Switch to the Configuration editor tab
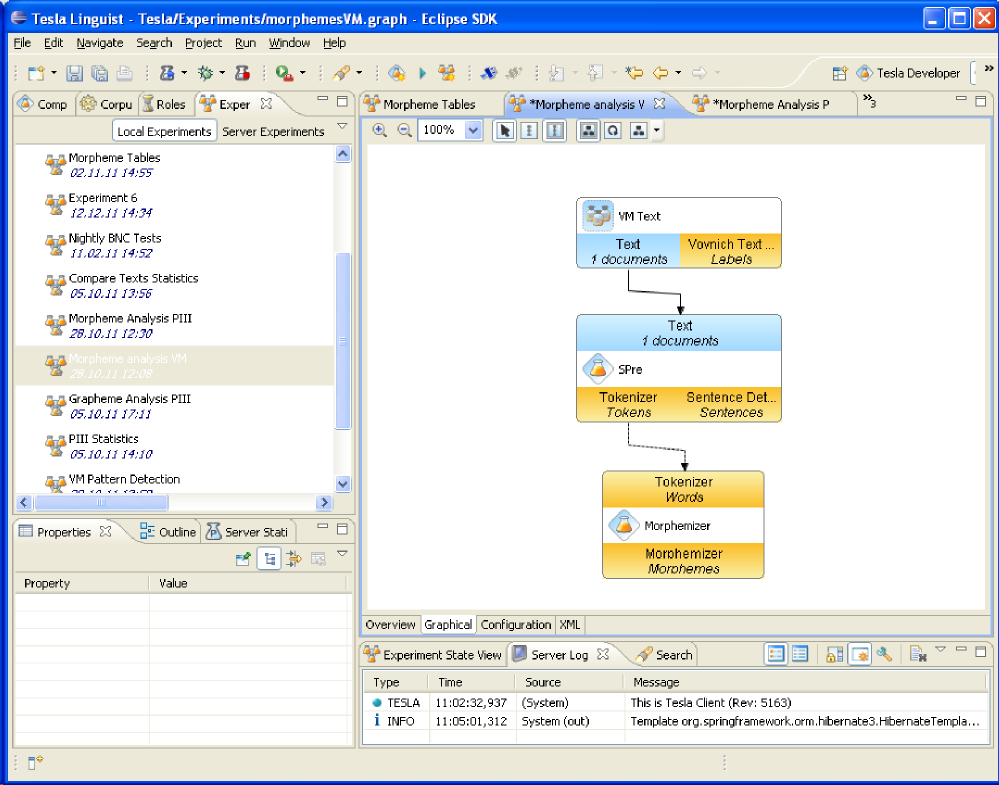 pos(515,624)
